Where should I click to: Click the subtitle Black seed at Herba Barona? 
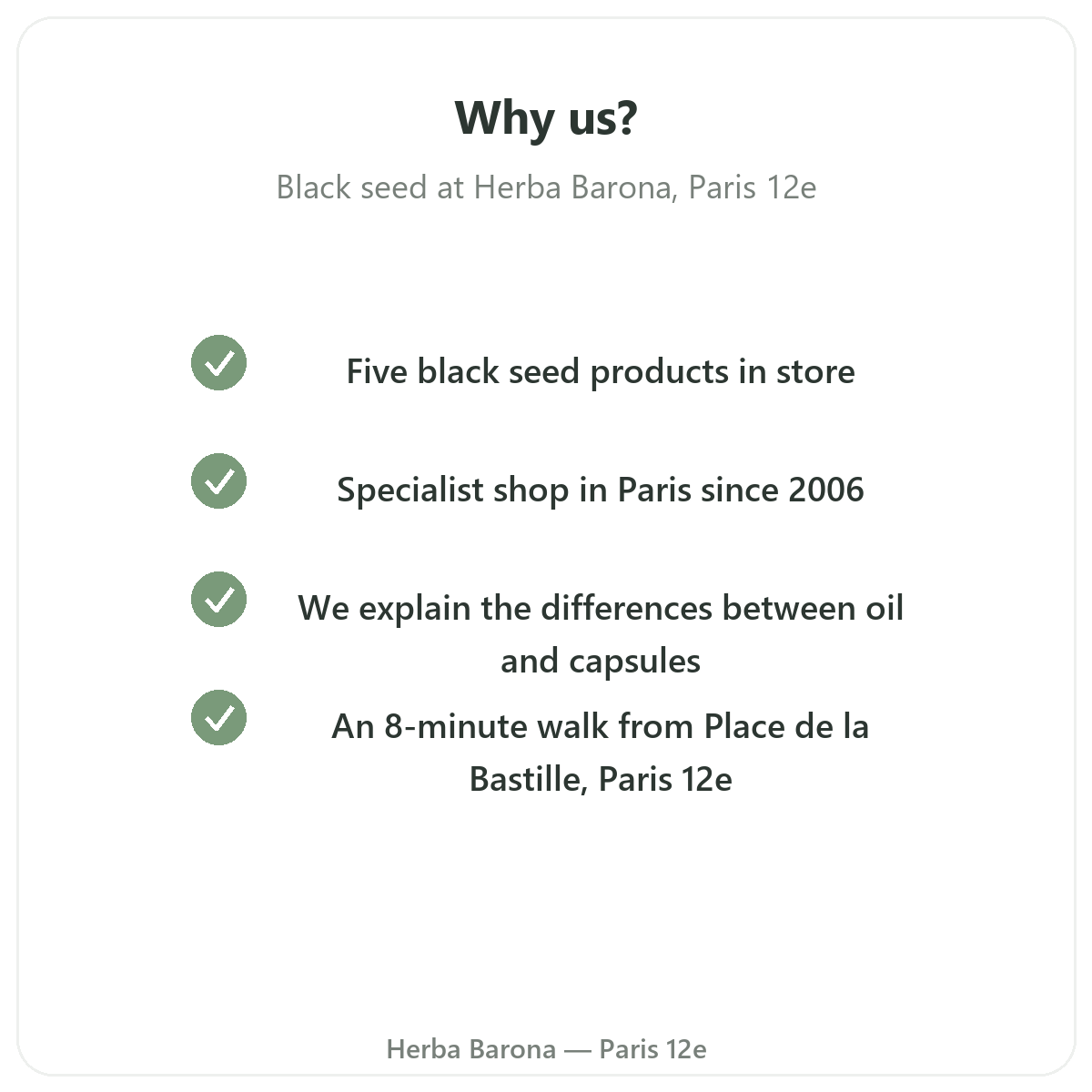(546, 187)
